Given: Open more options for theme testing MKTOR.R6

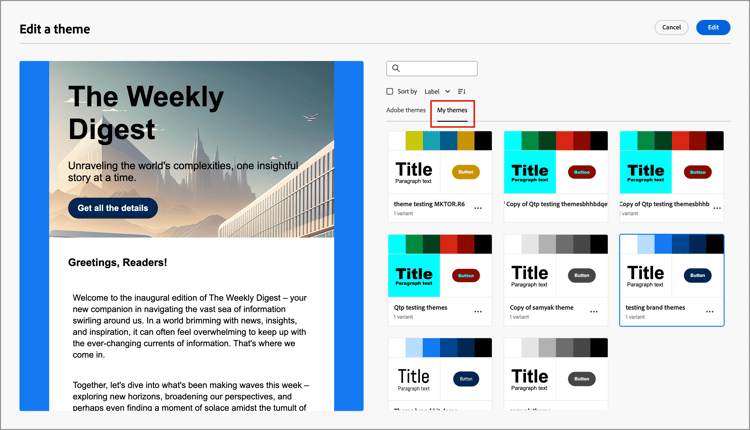Looking at the screenshot, I should tap(478, 208).
